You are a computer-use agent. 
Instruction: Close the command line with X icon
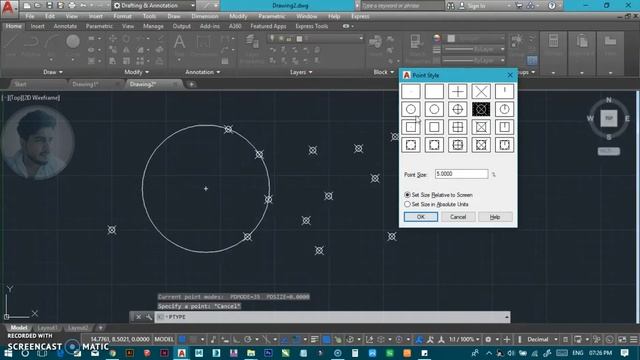click(138, 317)
